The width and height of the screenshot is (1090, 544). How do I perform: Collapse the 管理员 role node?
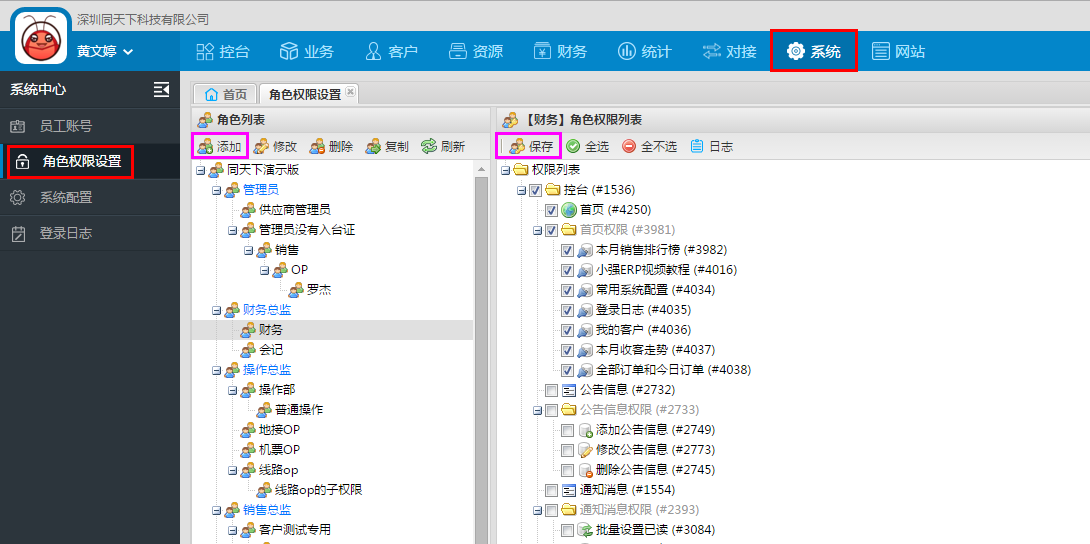click(216, 190)
